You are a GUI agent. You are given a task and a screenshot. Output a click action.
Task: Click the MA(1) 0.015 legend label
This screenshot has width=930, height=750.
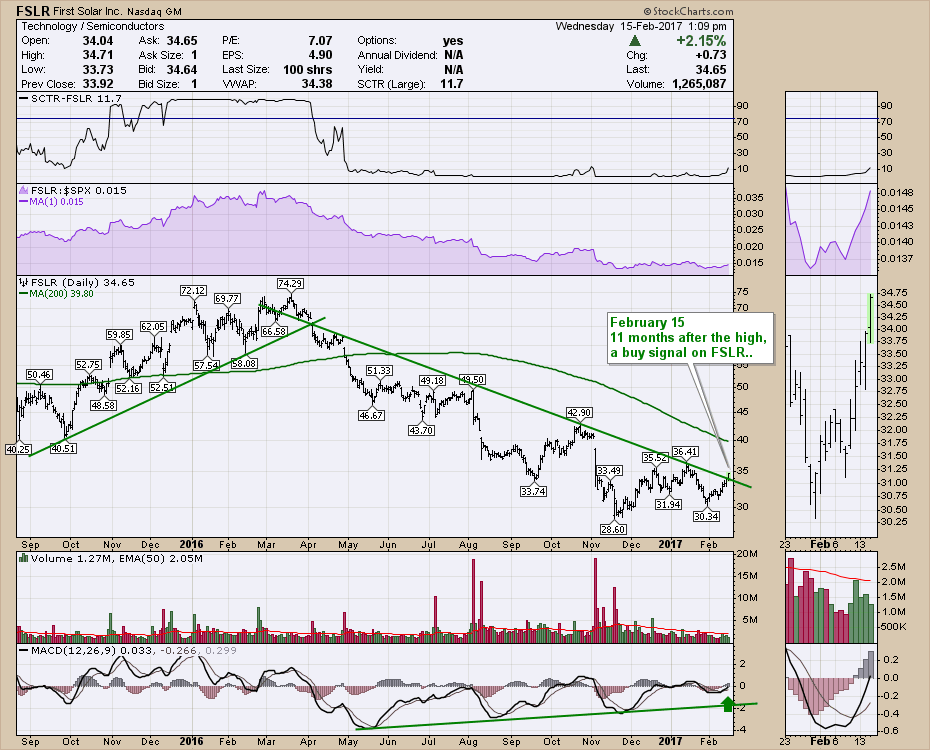pos(56,202)
